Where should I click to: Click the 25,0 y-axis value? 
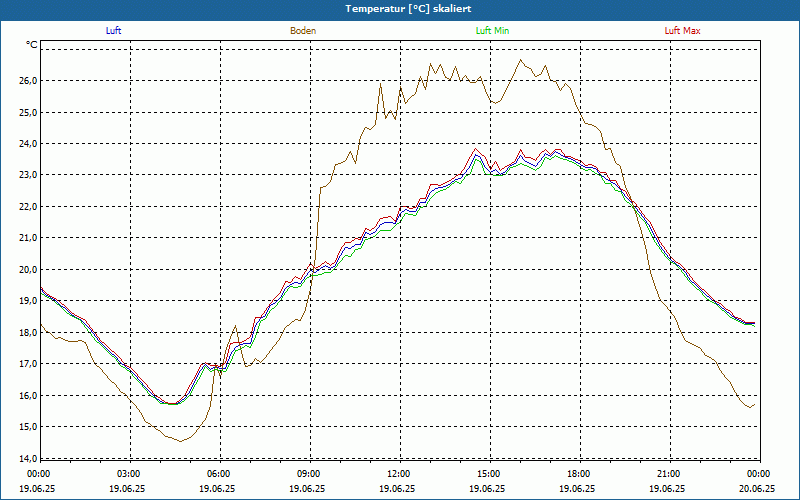pyautogui.click(x=29, y=112)
